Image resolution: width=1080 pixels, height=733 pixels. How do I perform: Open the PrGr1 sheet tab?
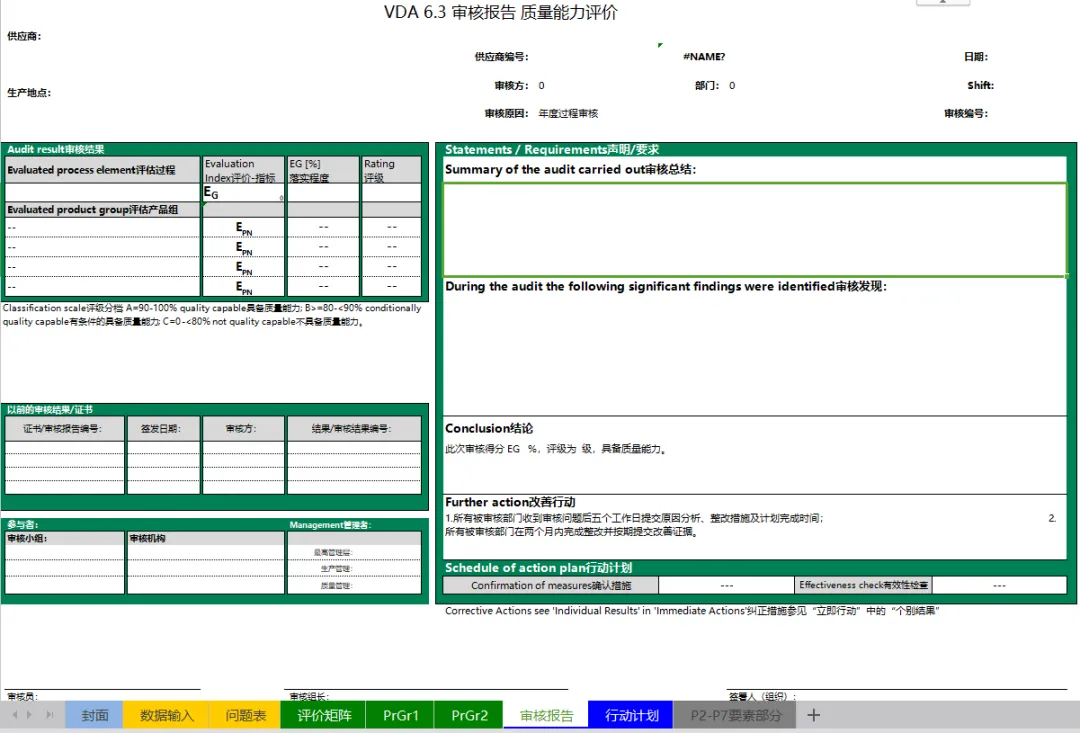tap(400, 715)
